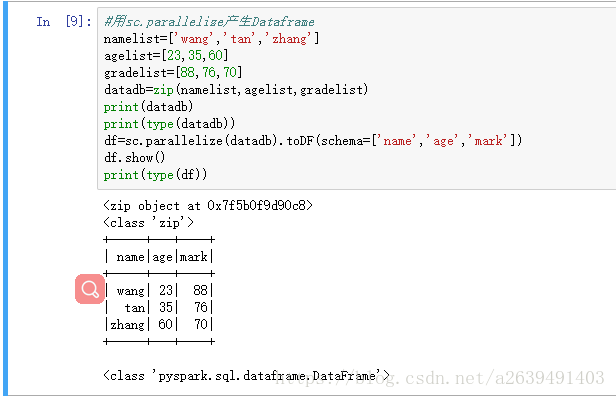Click the 'mark' string in schema
Screen dimensions: 616x398
(x=488, y=141)
